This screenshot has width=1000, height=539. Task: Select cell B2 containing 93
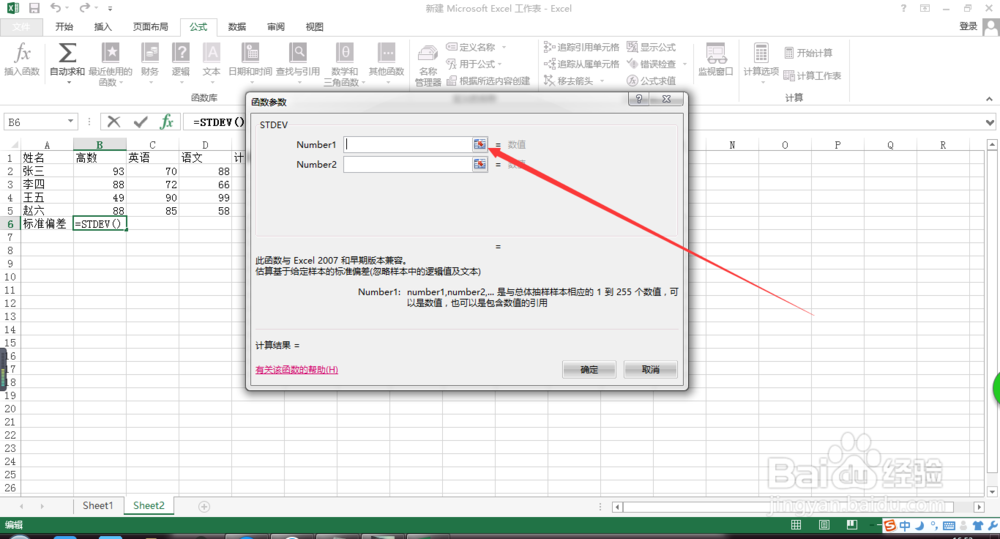point(99,171)
